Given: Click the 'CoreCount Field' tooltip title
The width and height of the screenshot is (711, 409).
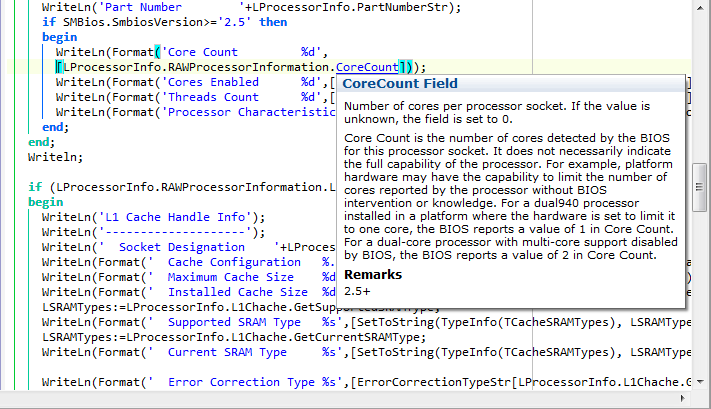Looking at the screenshot, I should point(400,84).
